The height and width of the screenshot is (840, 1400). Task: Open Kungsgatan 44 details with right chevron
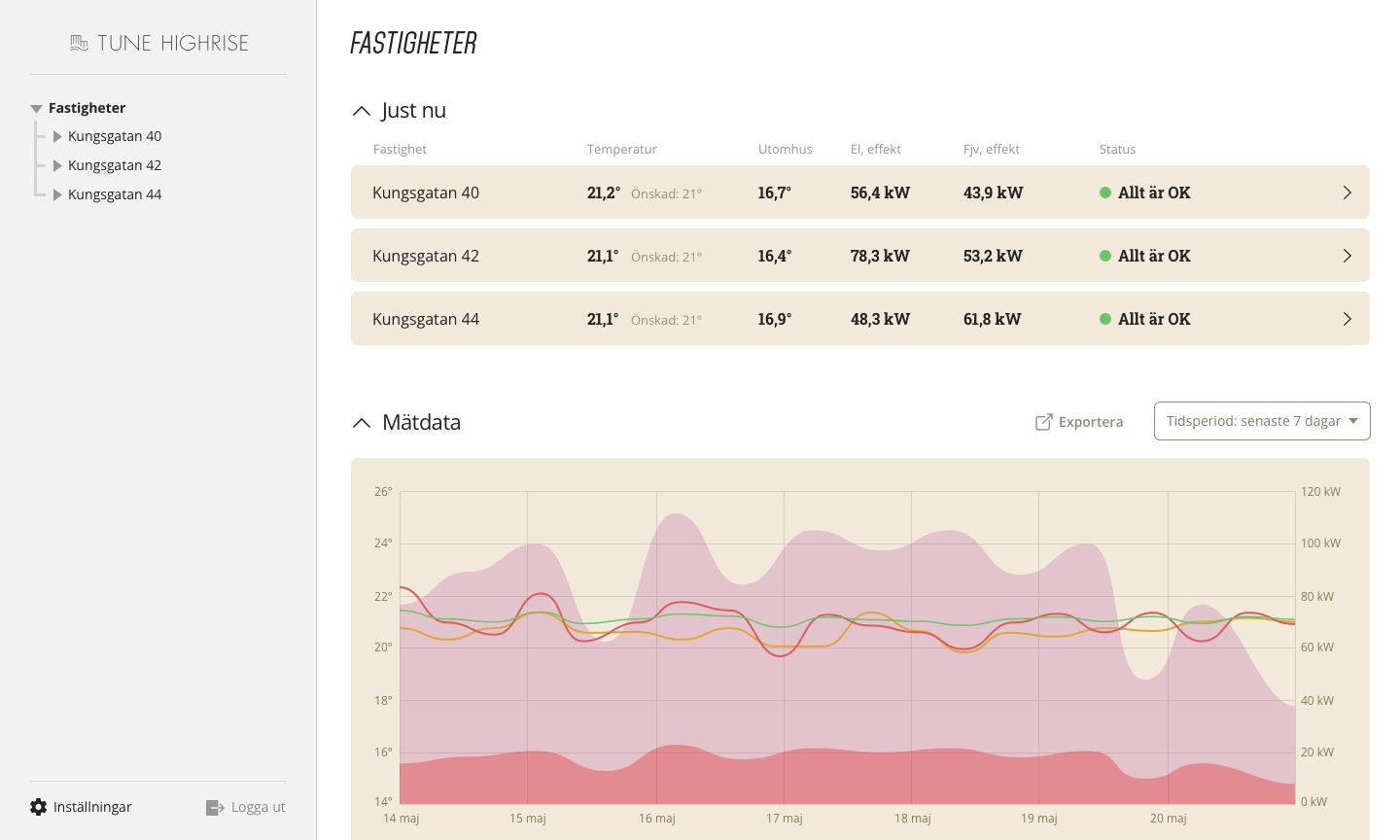(1347, 319)
